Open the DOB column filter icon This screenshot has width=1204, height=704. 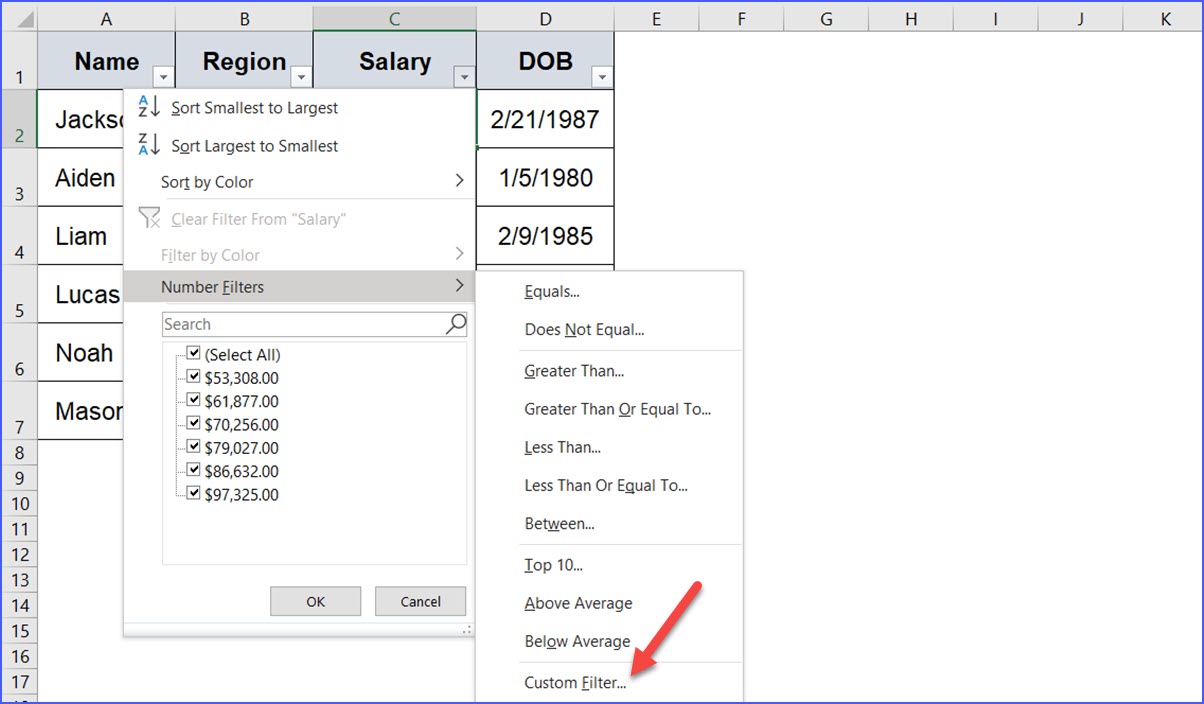(603, 76)
